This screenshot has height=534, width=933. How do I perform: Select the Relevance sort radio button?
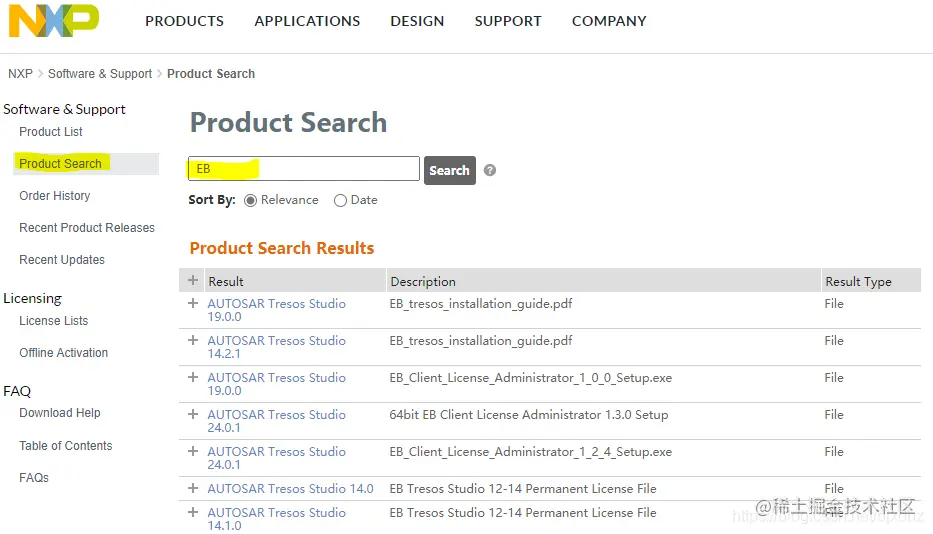click(251, 200)
